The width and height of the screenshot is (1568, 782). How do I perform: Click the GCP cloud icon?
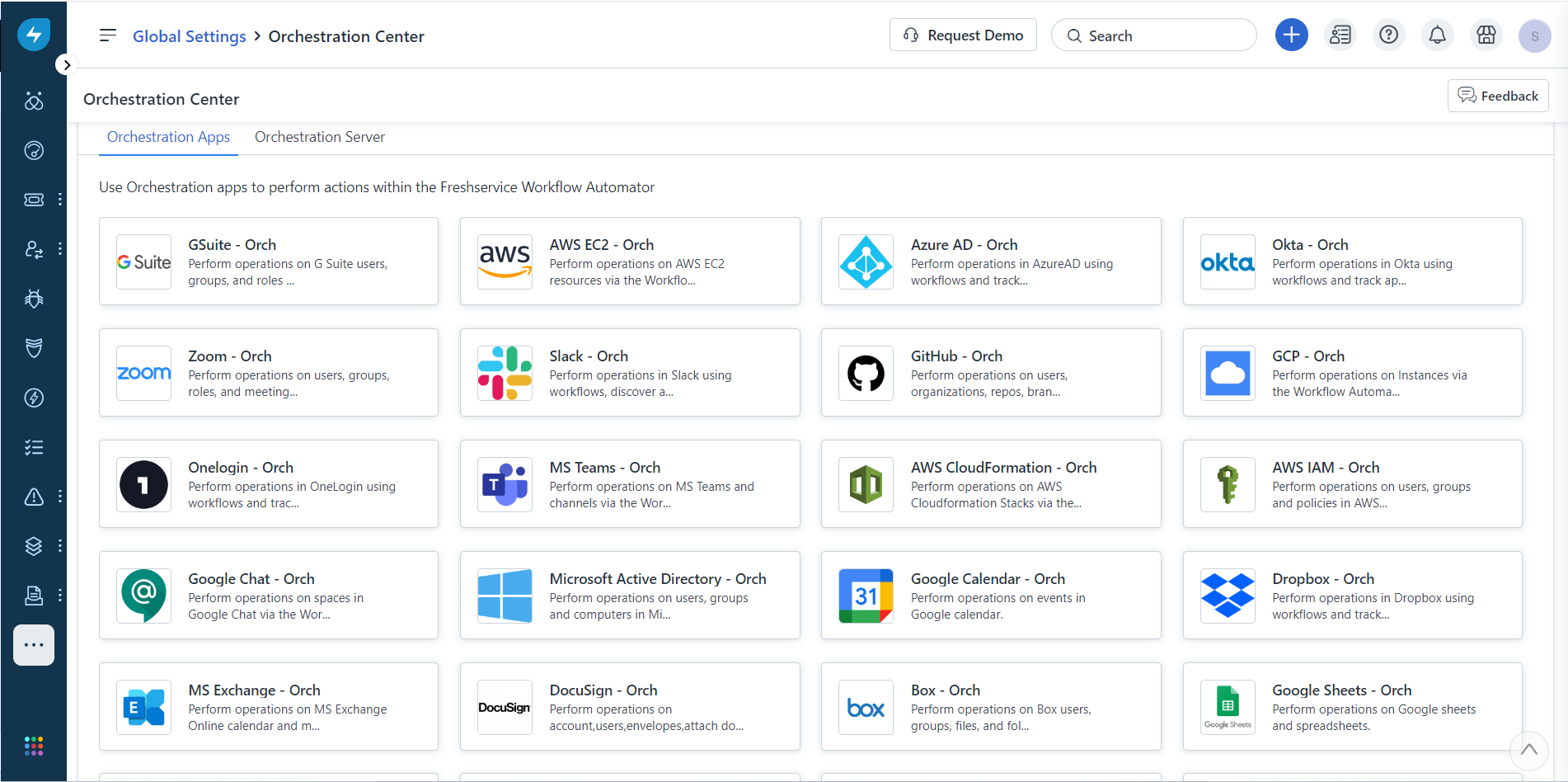click(x=1228, y=373)
